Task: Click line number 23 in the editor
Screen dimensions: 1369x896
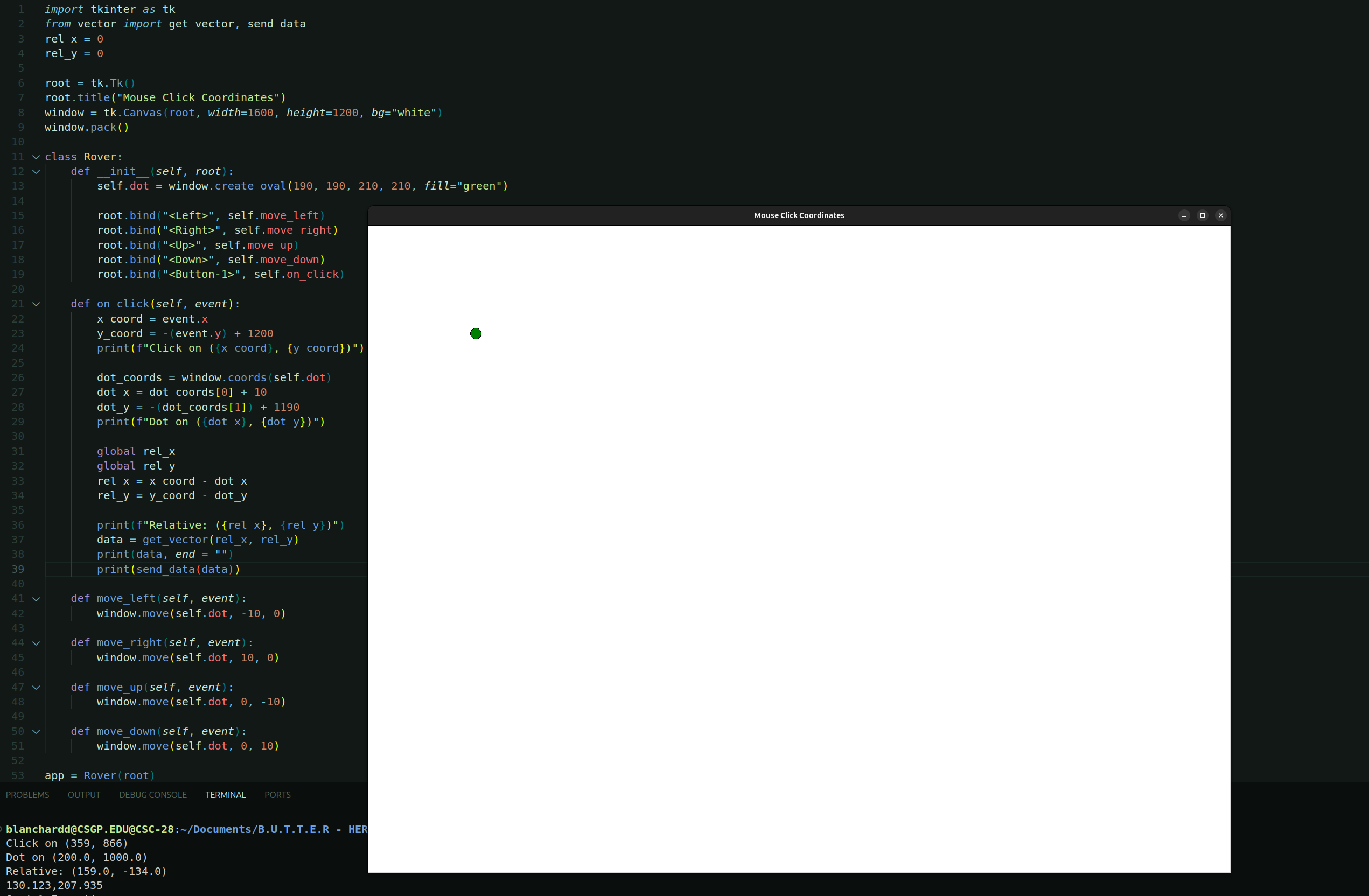Action: (x=17, y=333)
